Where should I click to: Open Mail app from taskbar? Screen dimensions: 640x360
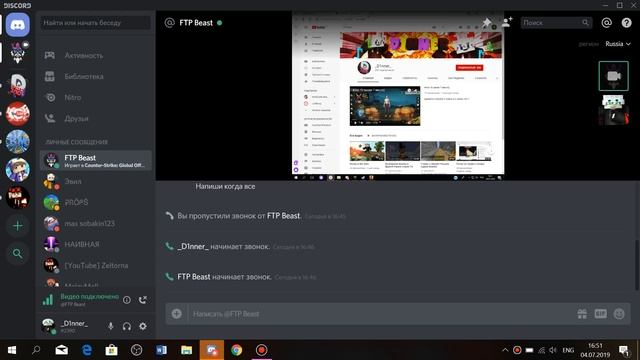point(62,350)
